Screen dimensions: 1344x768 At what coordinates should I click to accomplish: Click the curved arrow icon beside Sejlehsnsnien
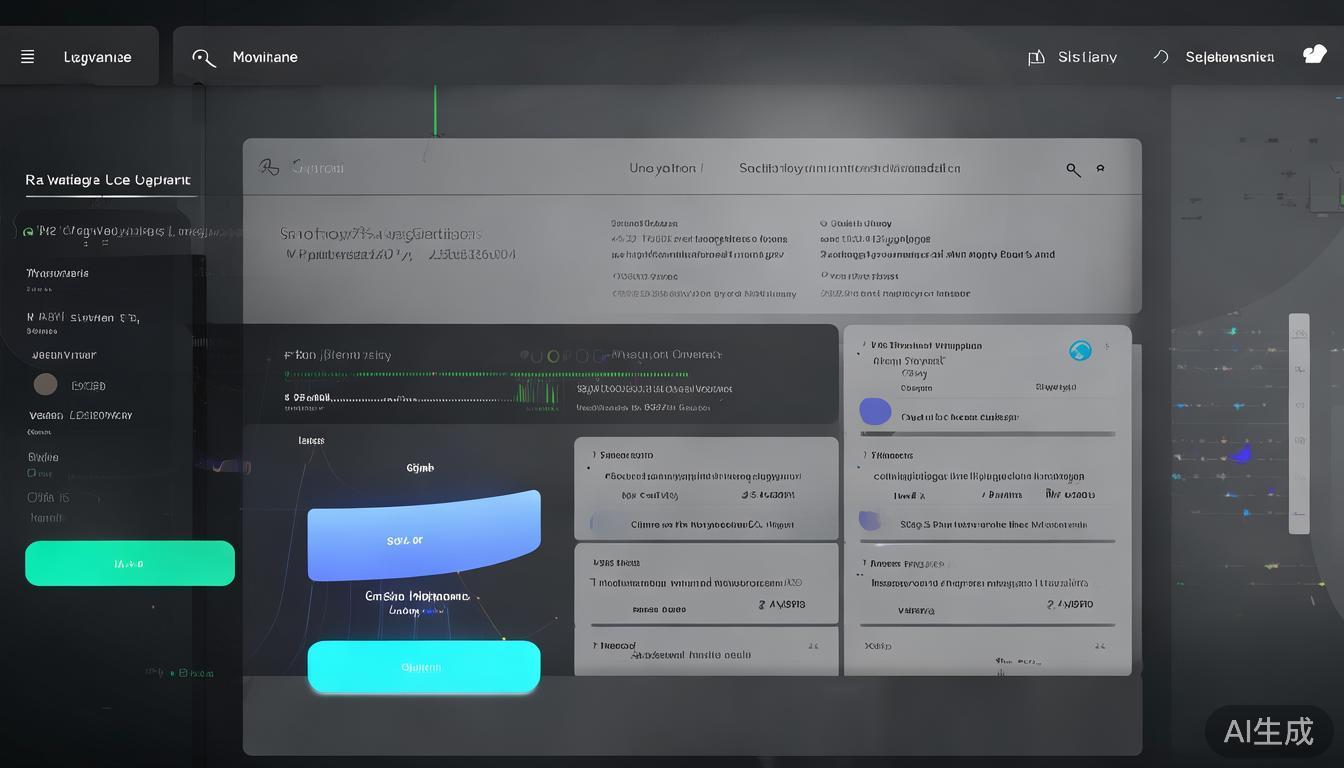[1161, 57]
